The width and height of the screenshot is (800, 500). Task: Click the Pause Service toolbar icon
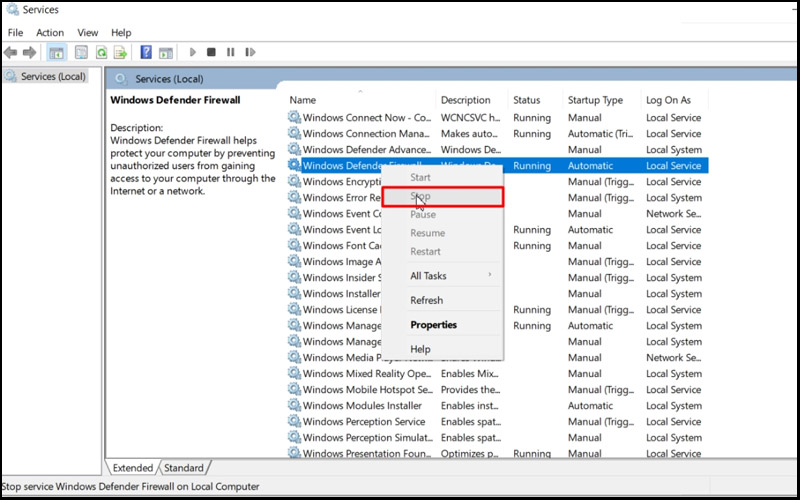pos(231,52)
